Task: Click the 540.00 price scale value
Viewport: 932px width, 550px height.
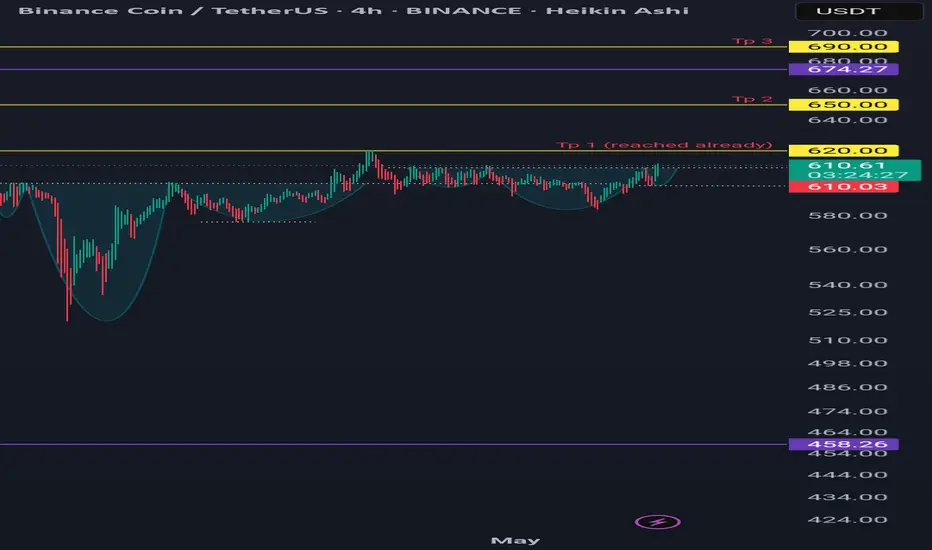Action: (848, 285)
